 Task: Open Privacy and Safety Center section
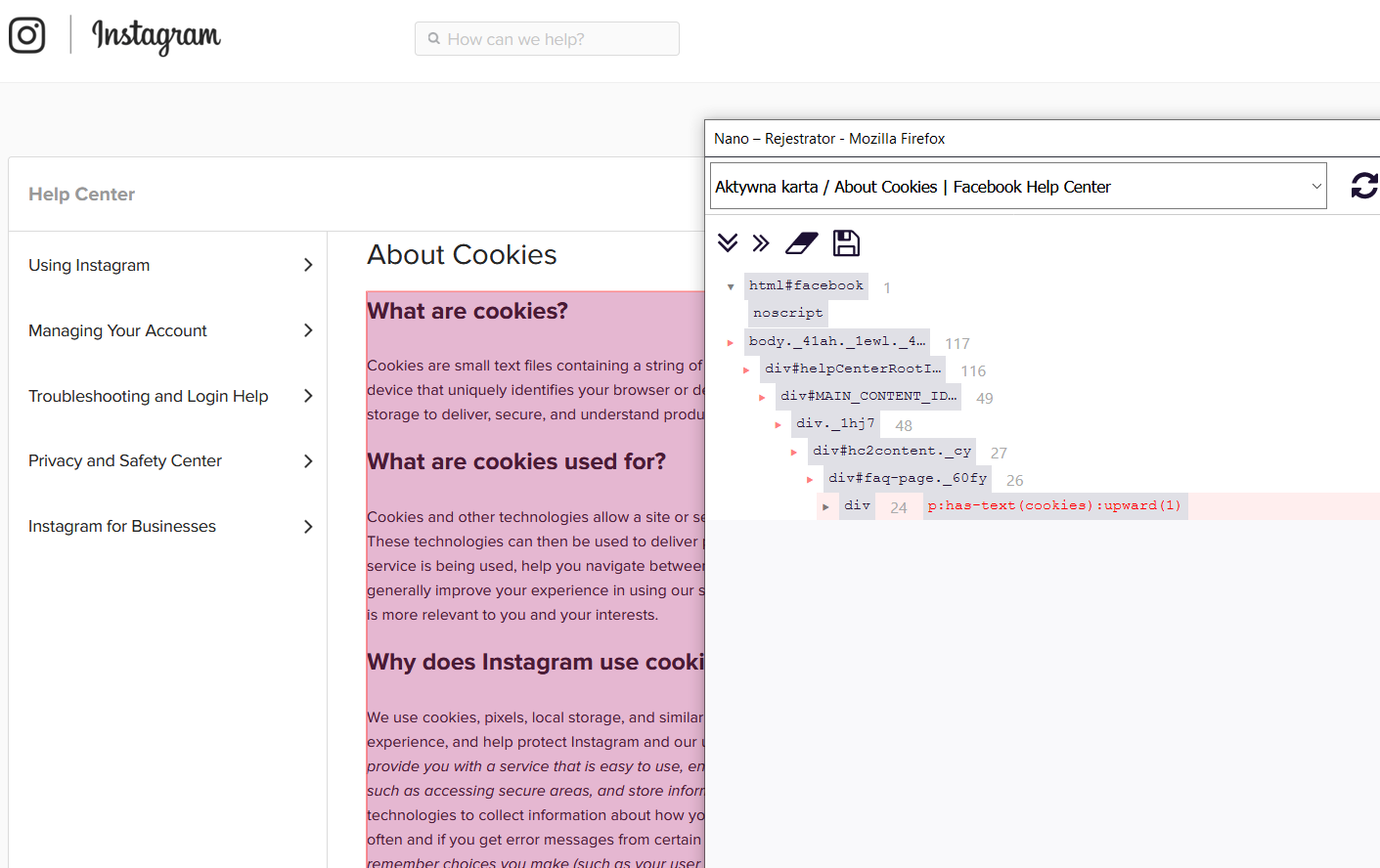click(125, 460)
